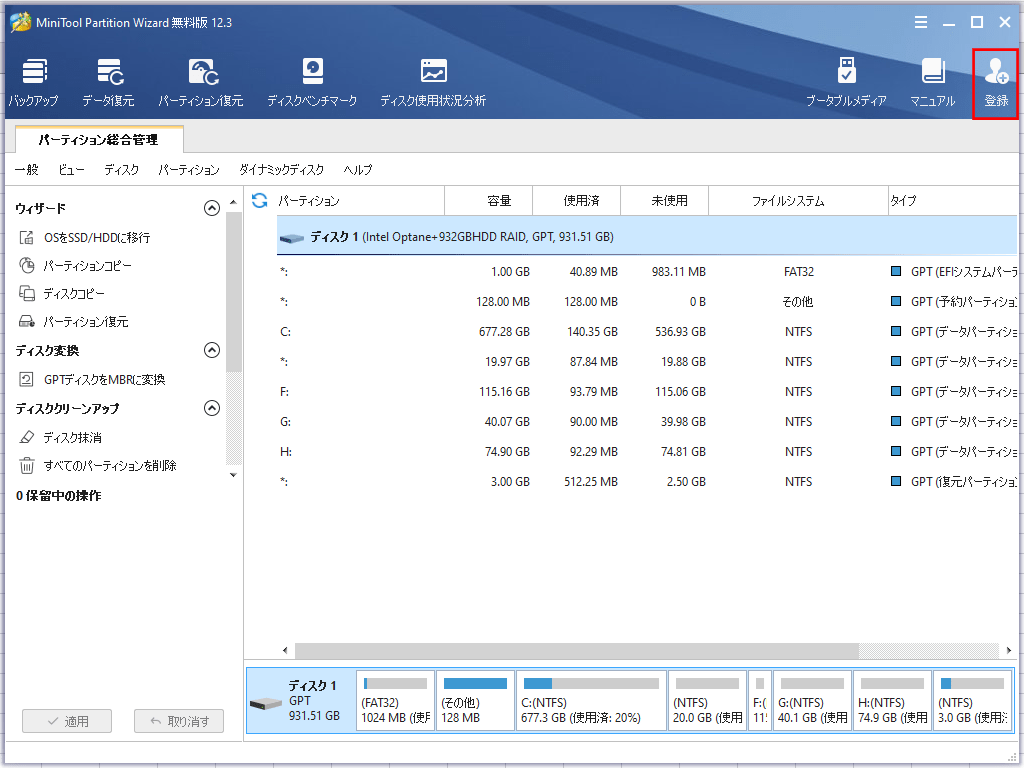Screen dimensions: 1024x768
Task: Start ディスクコピー wizard
Action: [x=62, y=294]
